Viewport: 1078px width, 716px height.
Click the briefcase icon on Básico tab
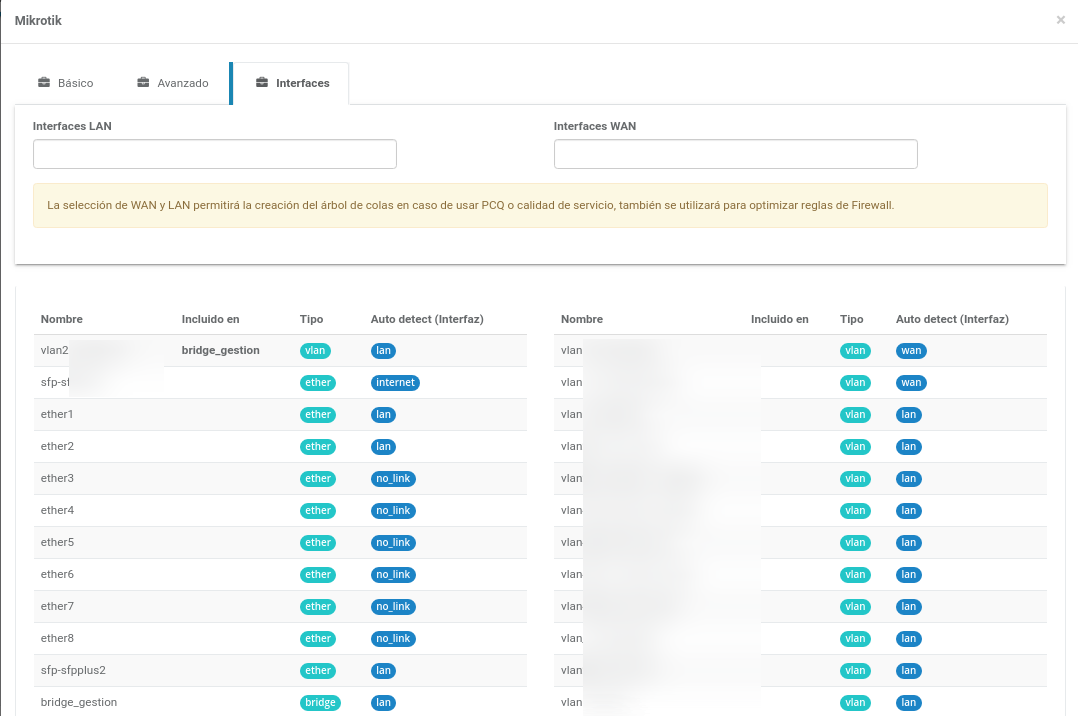point(44,83)
